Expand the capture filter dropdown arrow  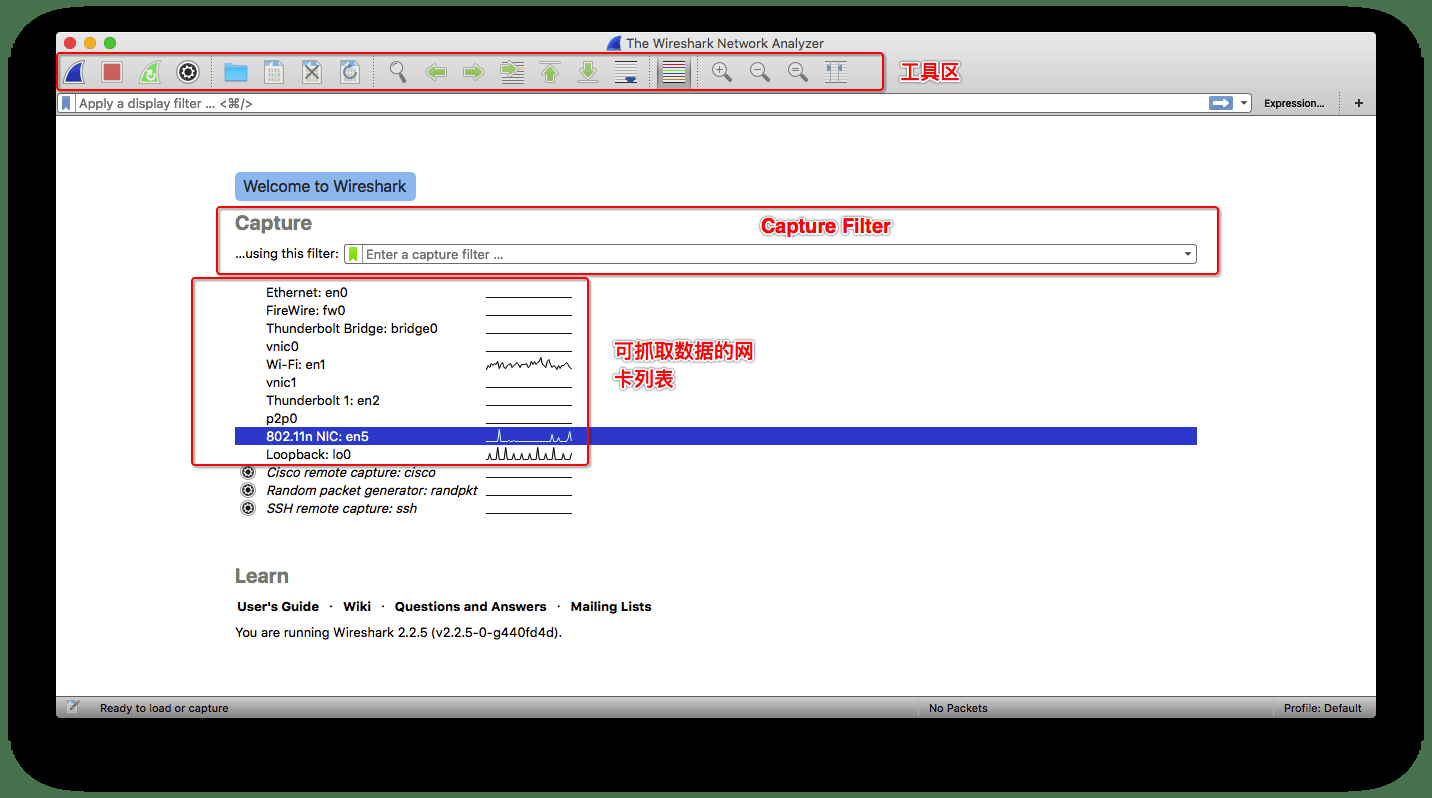(x=1188, y=254)
